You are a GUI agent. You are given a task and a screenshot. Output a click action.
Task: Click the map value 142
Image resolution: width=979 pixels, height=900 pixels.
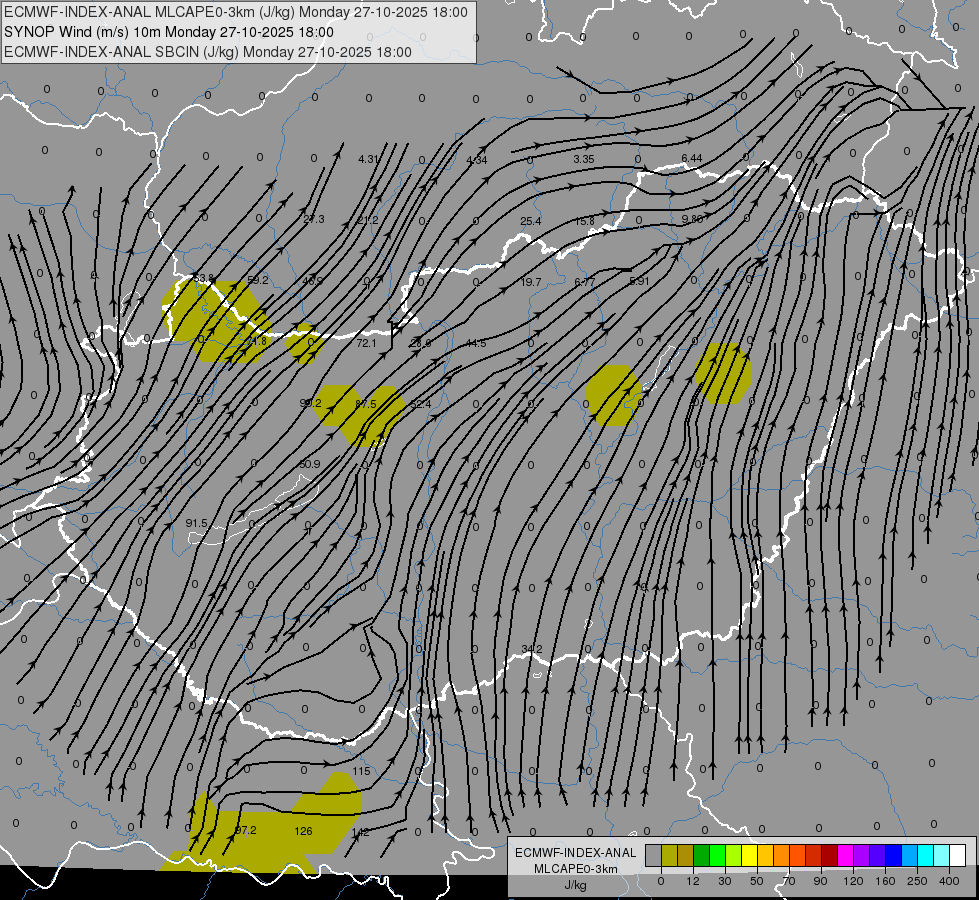coord(360,832)
